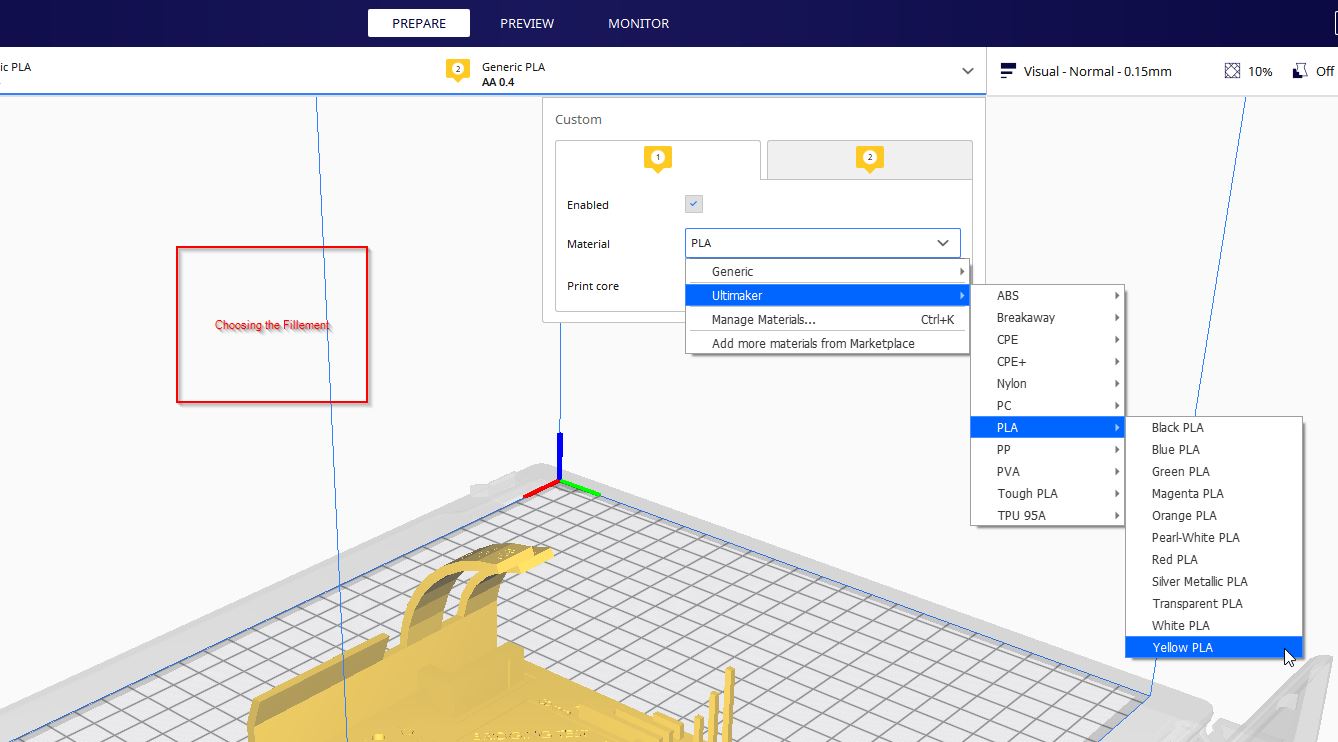Open the Material PLA dropdown

tap(823, 243)
